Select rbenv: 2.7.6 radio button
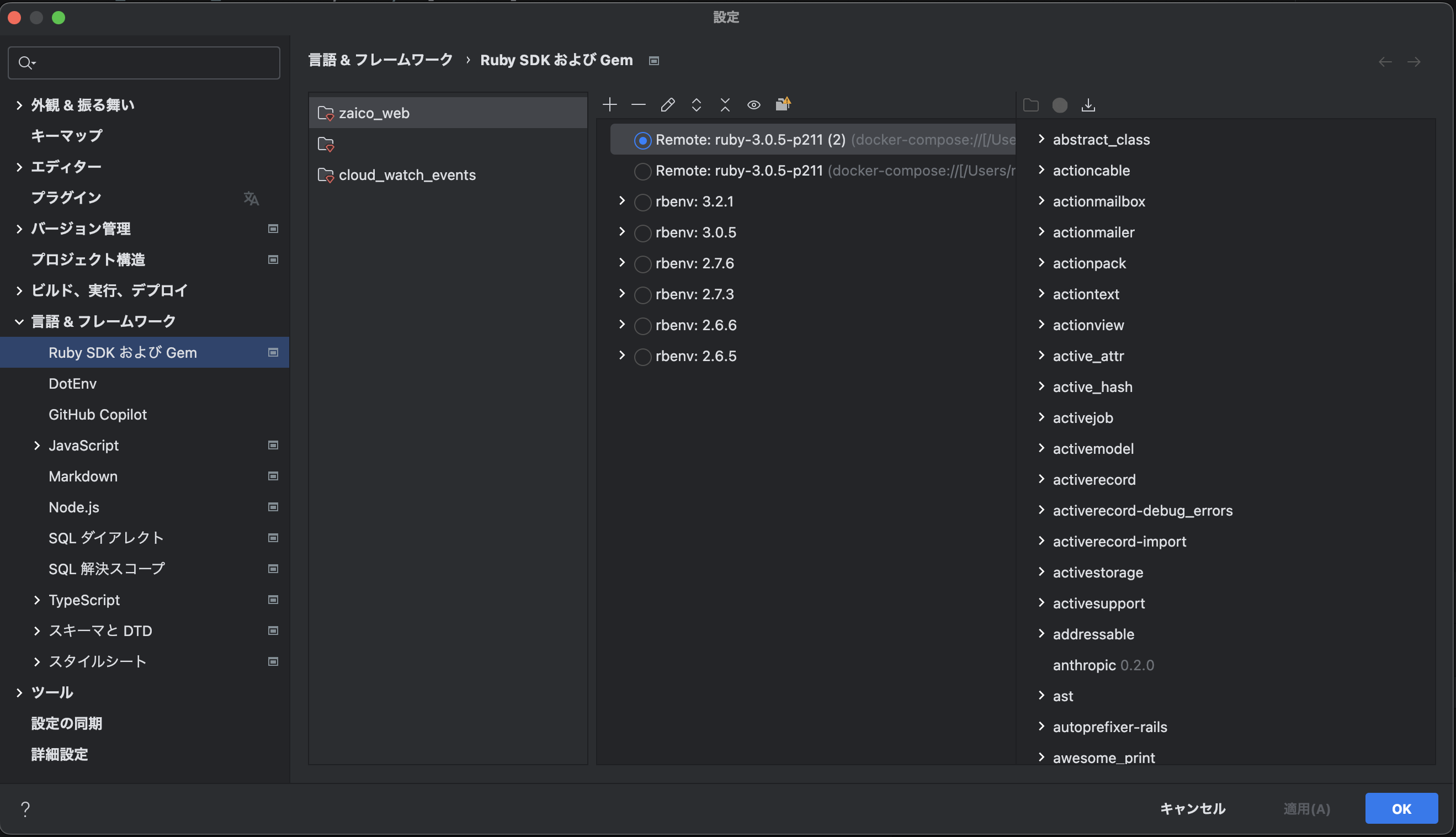This screenshot has width=1456, height=837. (642, 264)
